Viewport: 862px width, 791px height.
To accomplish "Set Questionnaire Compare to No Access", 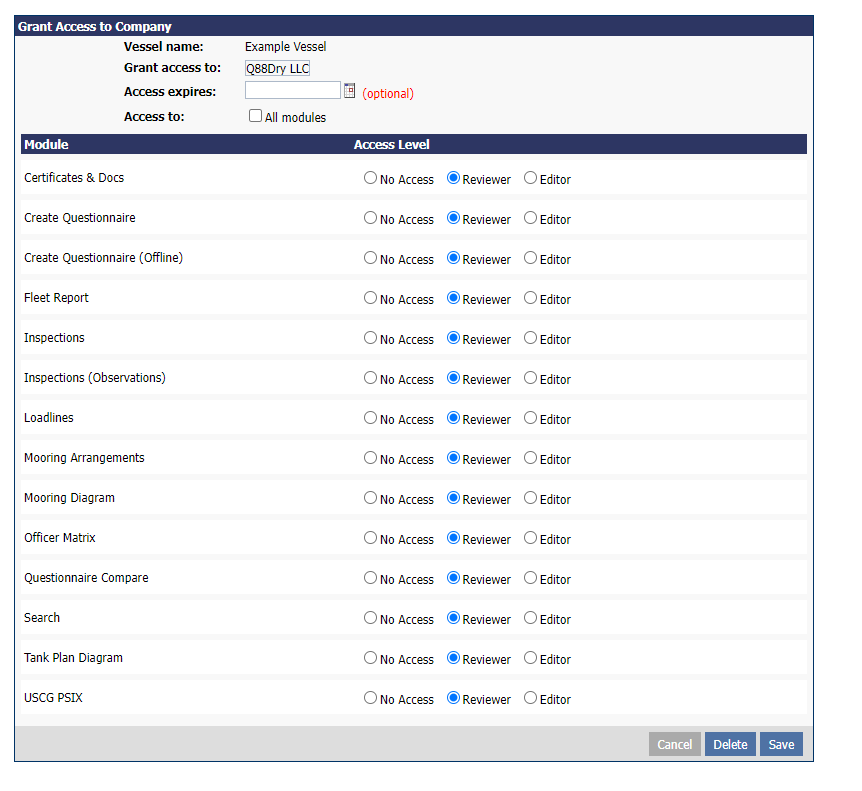I will 370,578.
